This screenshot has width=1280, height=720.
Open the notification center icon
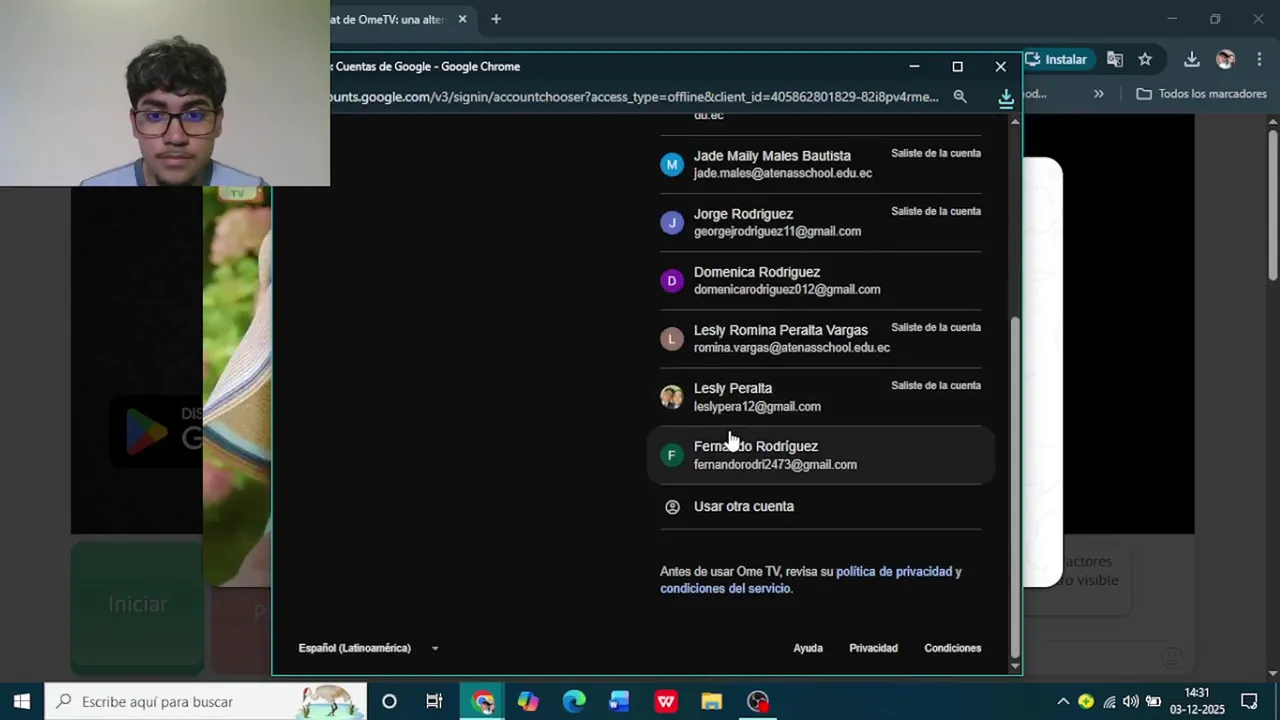pyautogui.click(x=1249, y=701)
